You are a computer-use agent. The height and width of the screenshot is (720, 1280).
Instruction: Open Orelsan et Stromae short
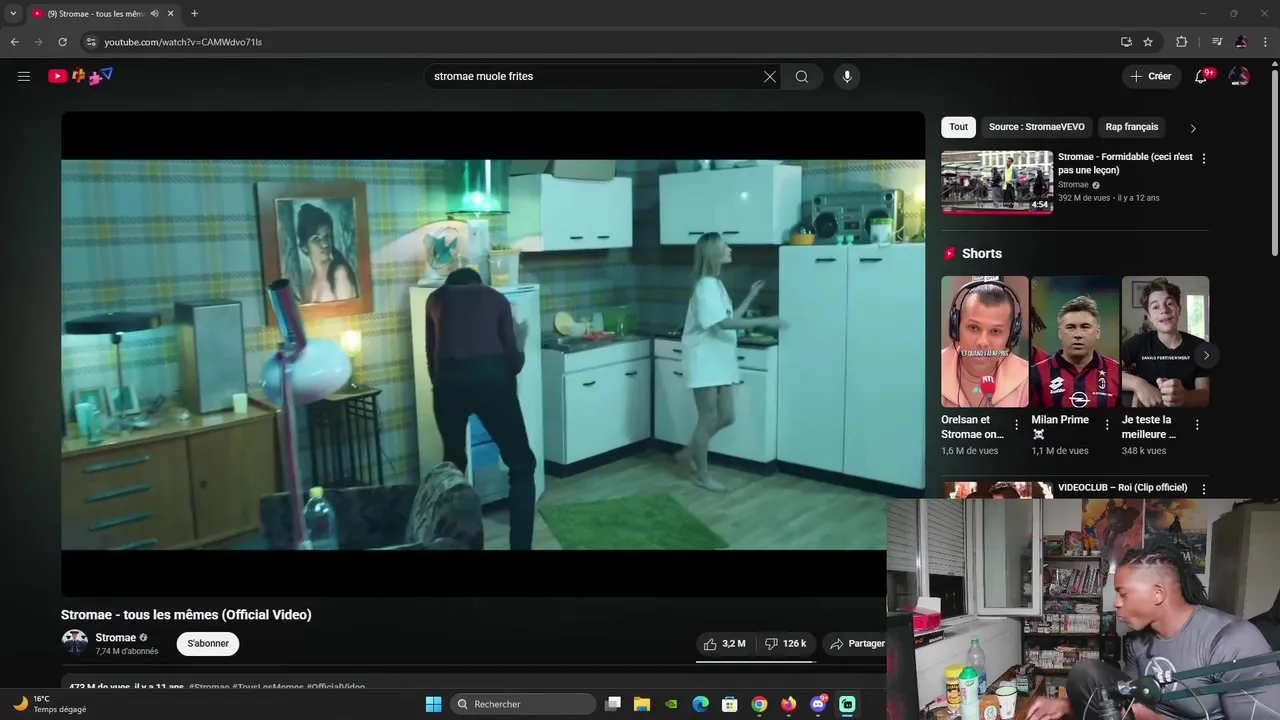tap(984, 342)
